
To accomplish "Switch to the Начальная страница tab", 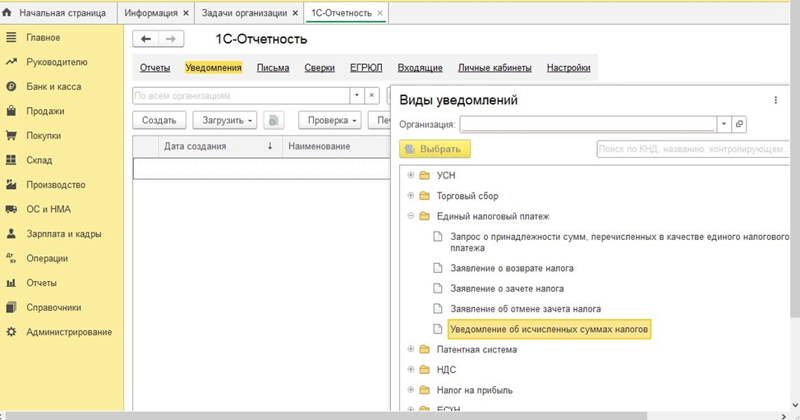I will (58, 13).
